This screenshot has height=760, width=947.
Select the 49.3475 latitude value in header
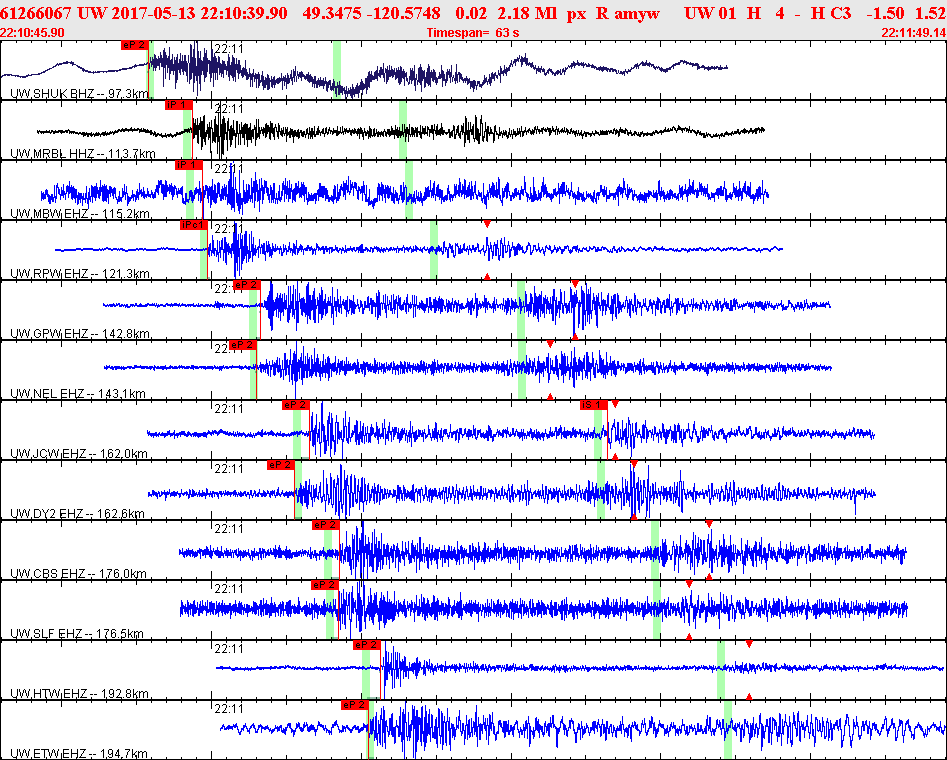pos(332,13)
